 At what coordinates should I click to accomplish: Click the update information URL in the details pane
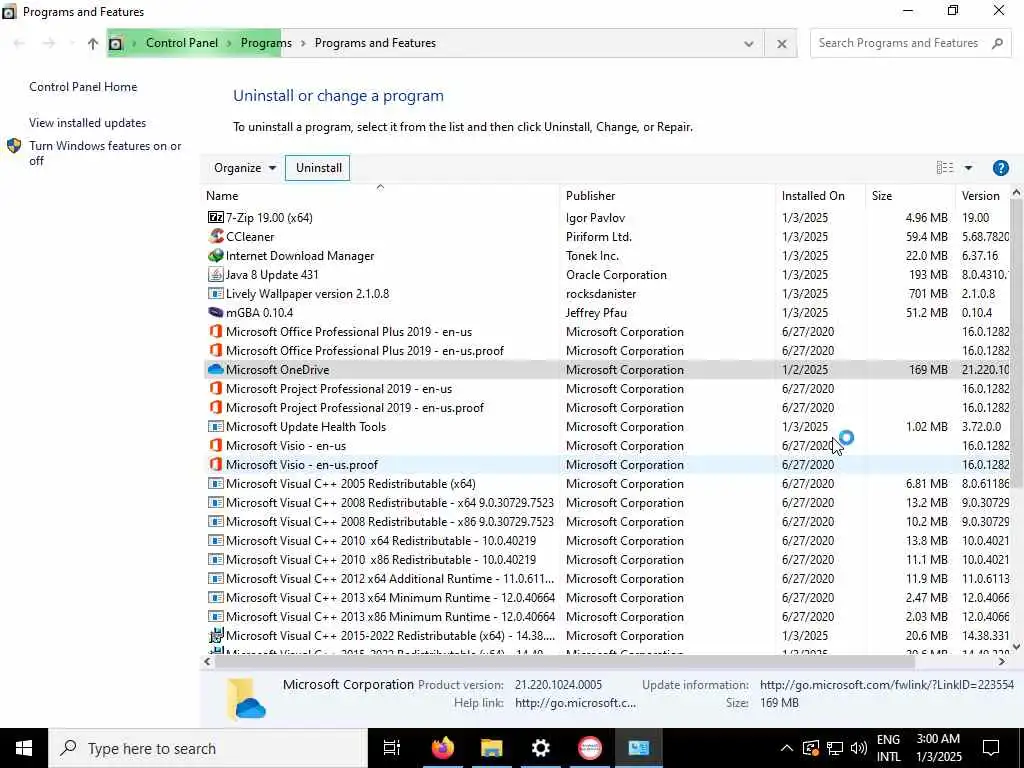[887, 684]
